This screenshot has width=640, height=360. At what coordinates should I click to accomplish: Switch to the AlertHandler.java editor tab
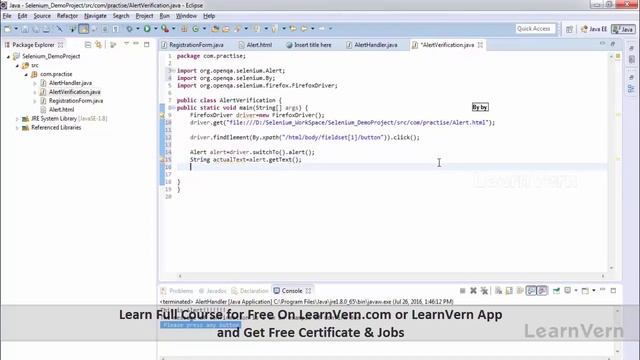[372, 45]
